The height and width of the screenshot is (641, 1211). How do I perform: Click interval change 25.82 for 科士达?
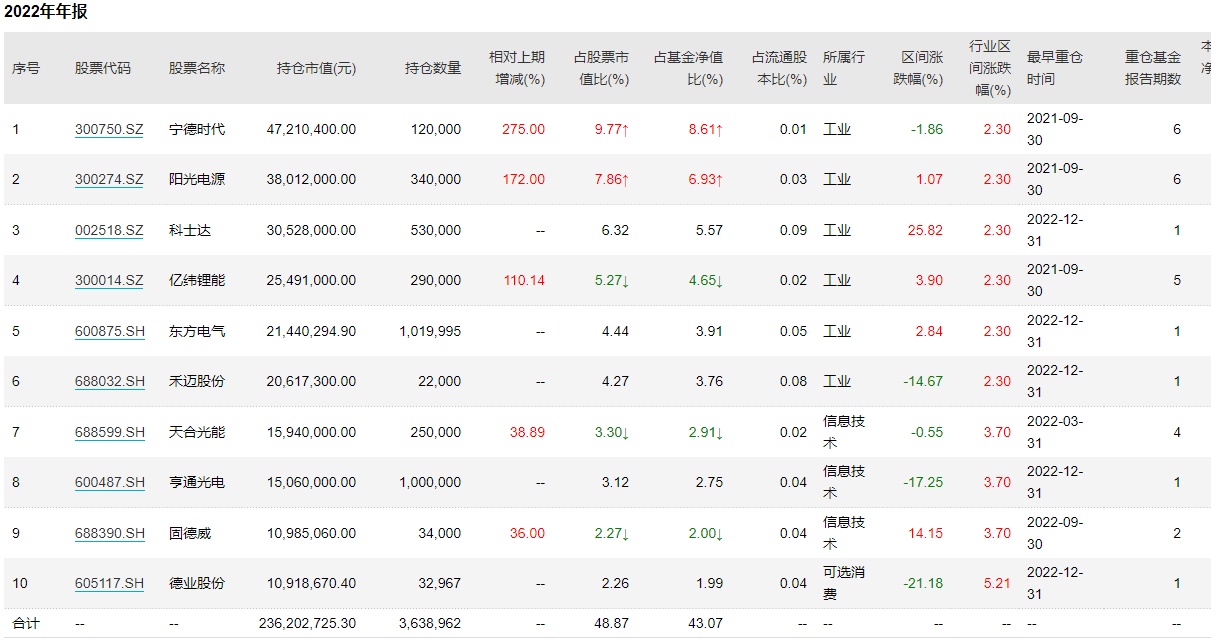tap(926, 230)
